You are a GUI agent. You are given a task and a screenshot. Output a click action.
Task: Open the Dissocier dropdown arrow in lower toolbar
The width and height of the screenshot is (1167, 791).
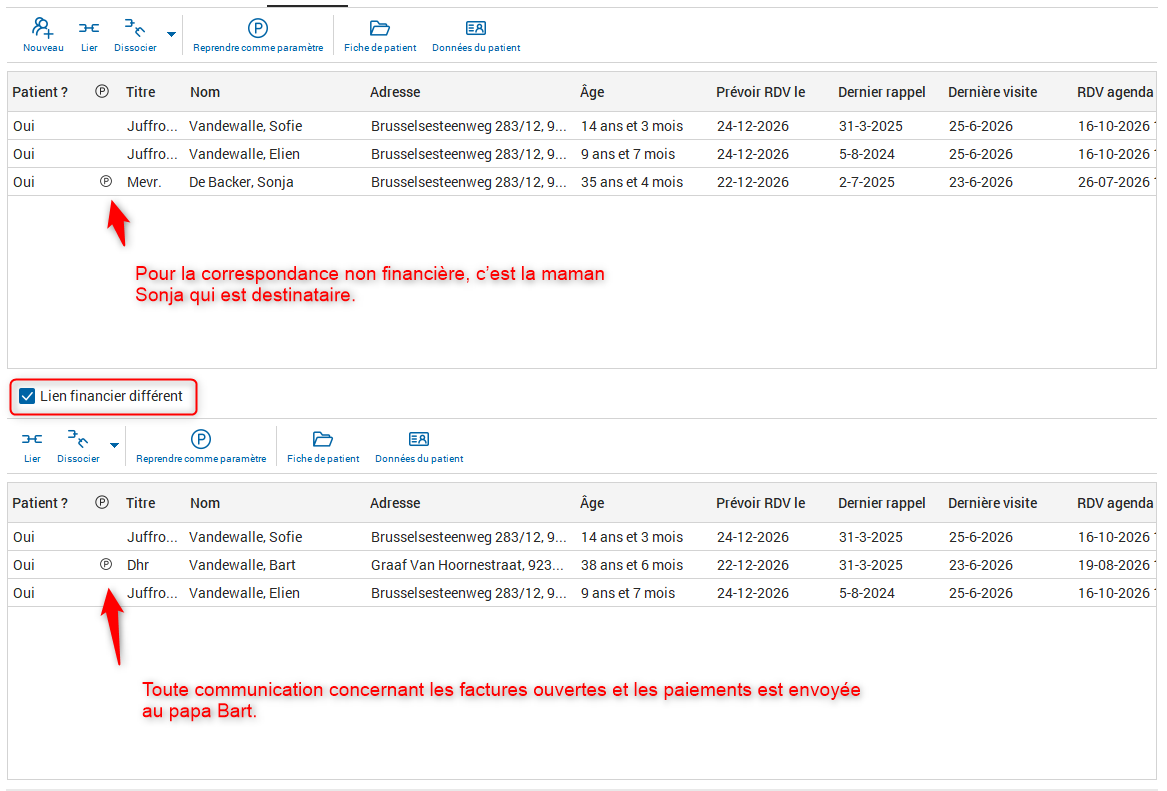(x=114, y=445)
